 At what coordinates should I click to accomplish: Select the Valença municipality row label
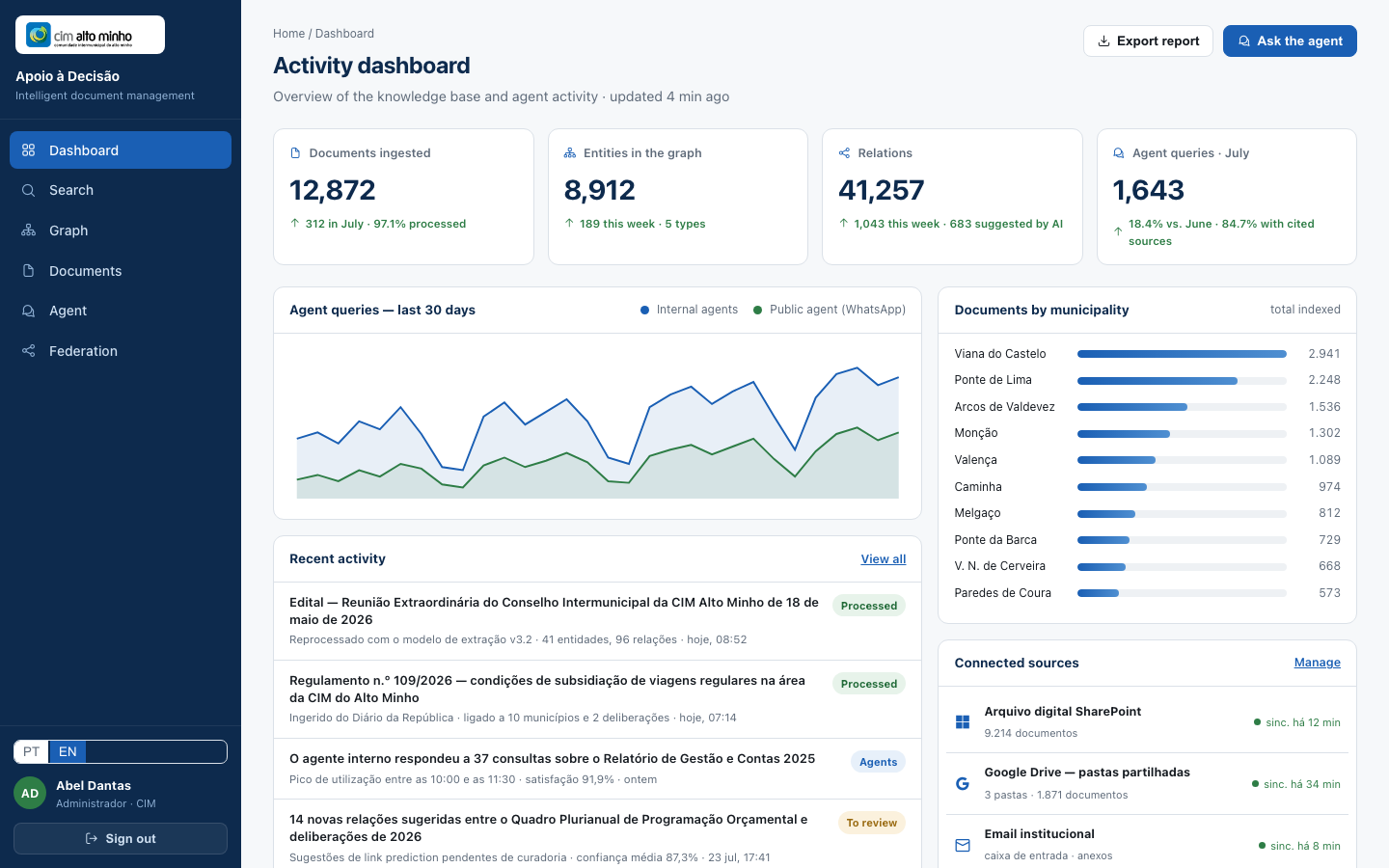[x=976, y=460]
